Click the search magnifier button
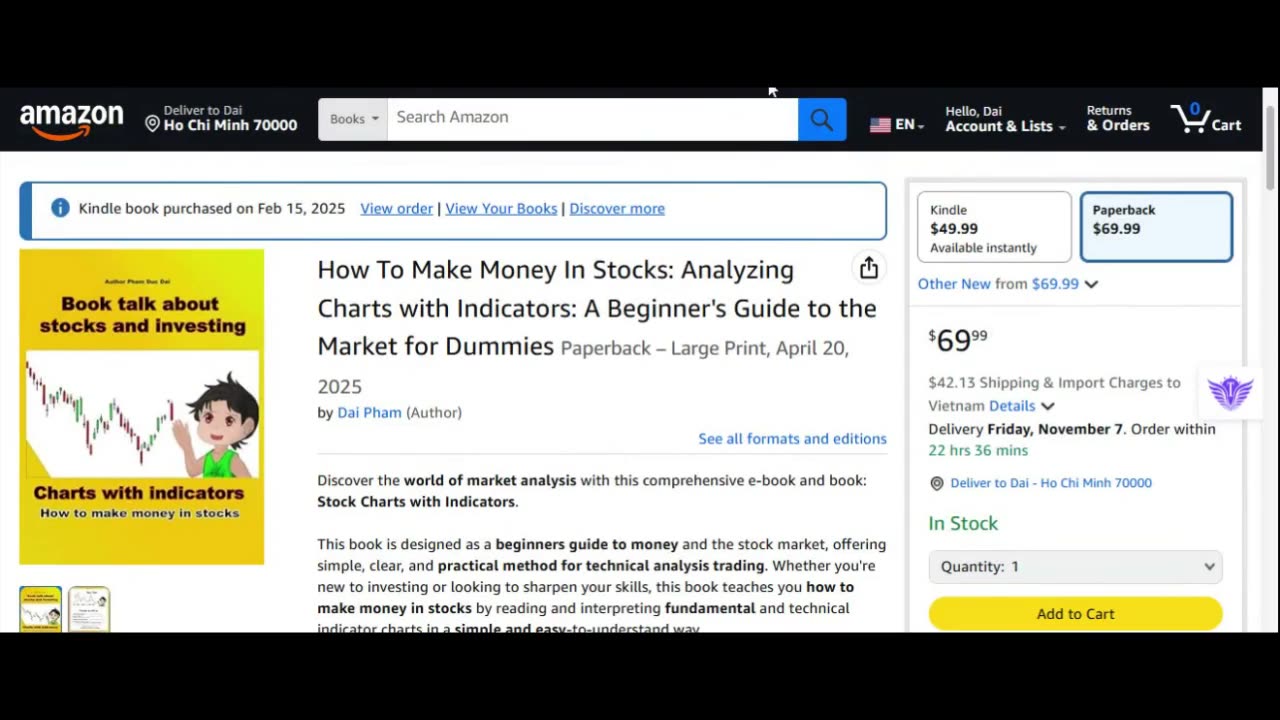This screenshot has width=1280, height=720. pos(822,119)
